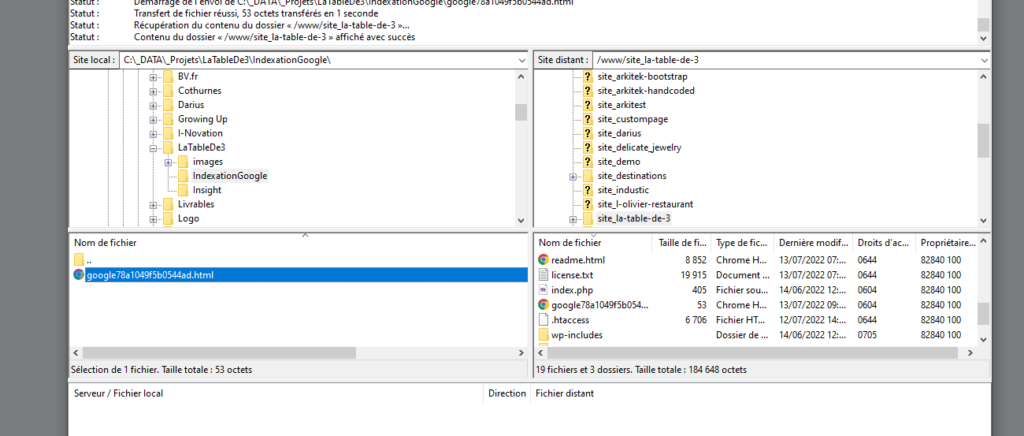Expand the site_destinations remote folder node
Viewport: 1024px width, 436px height.
click(x=573, y=176)
